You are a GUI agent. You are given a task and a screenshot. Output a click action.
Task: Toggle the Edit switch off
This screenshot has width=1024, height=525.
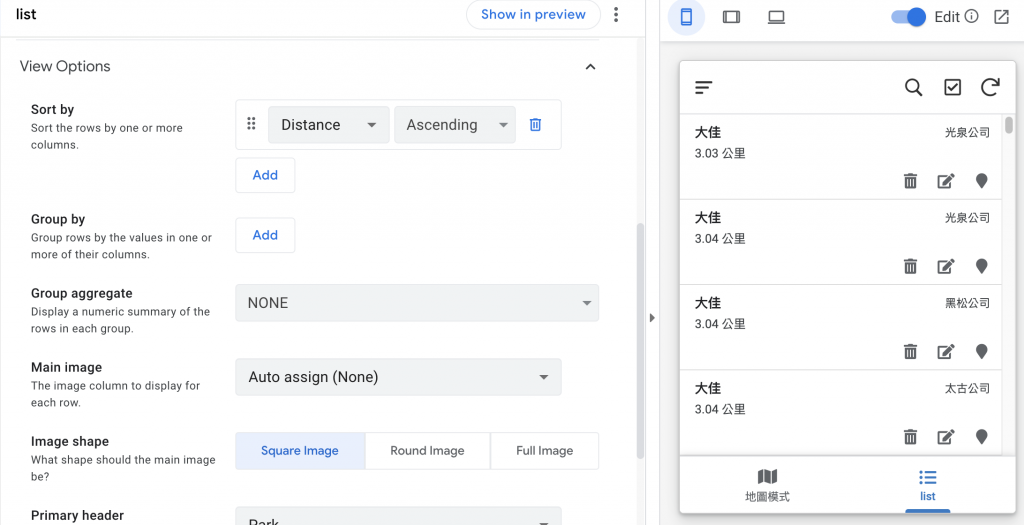pyautogui.click(x=909, y=17)
